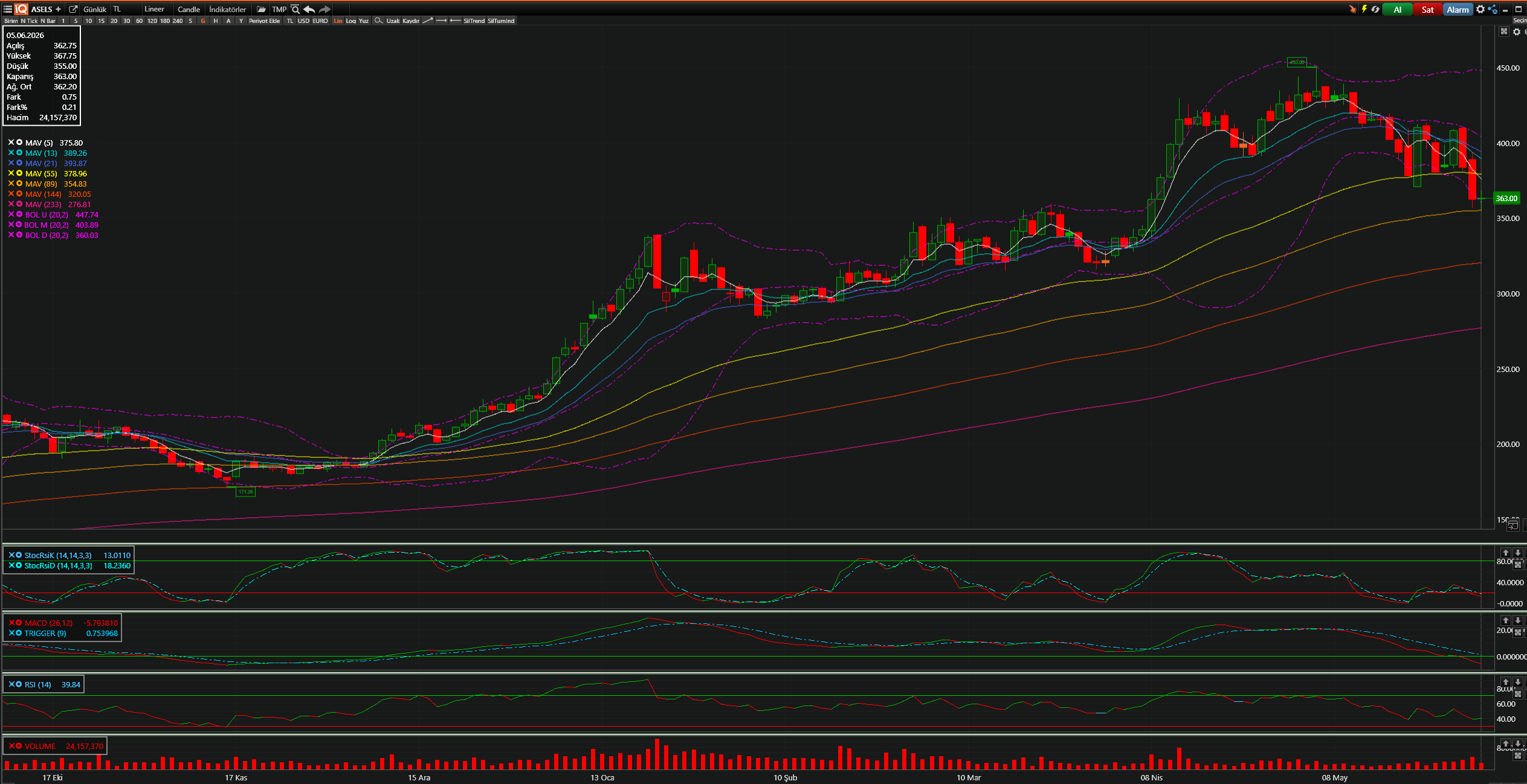
Task: Open the TMP template menu
Action: pyautogui.click(x=279, y=9)
